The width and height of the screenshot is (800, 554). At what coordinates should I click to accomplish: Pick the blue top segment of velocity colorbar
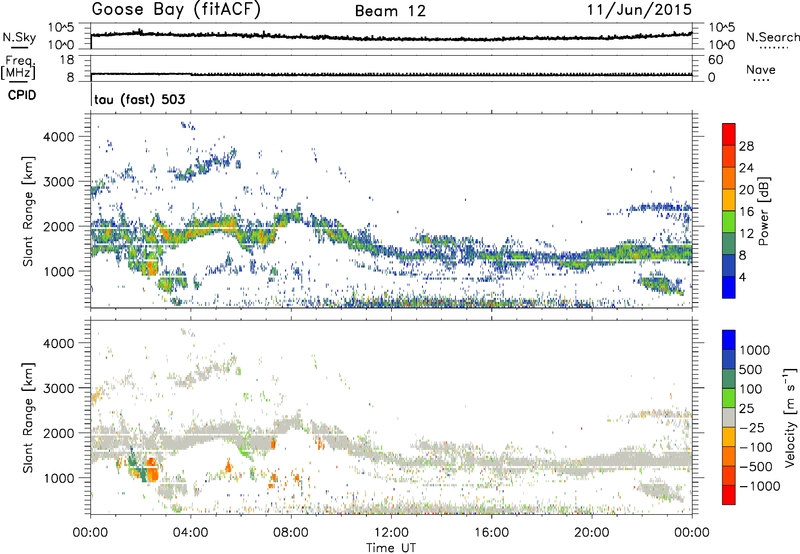[x=729, y=340]
